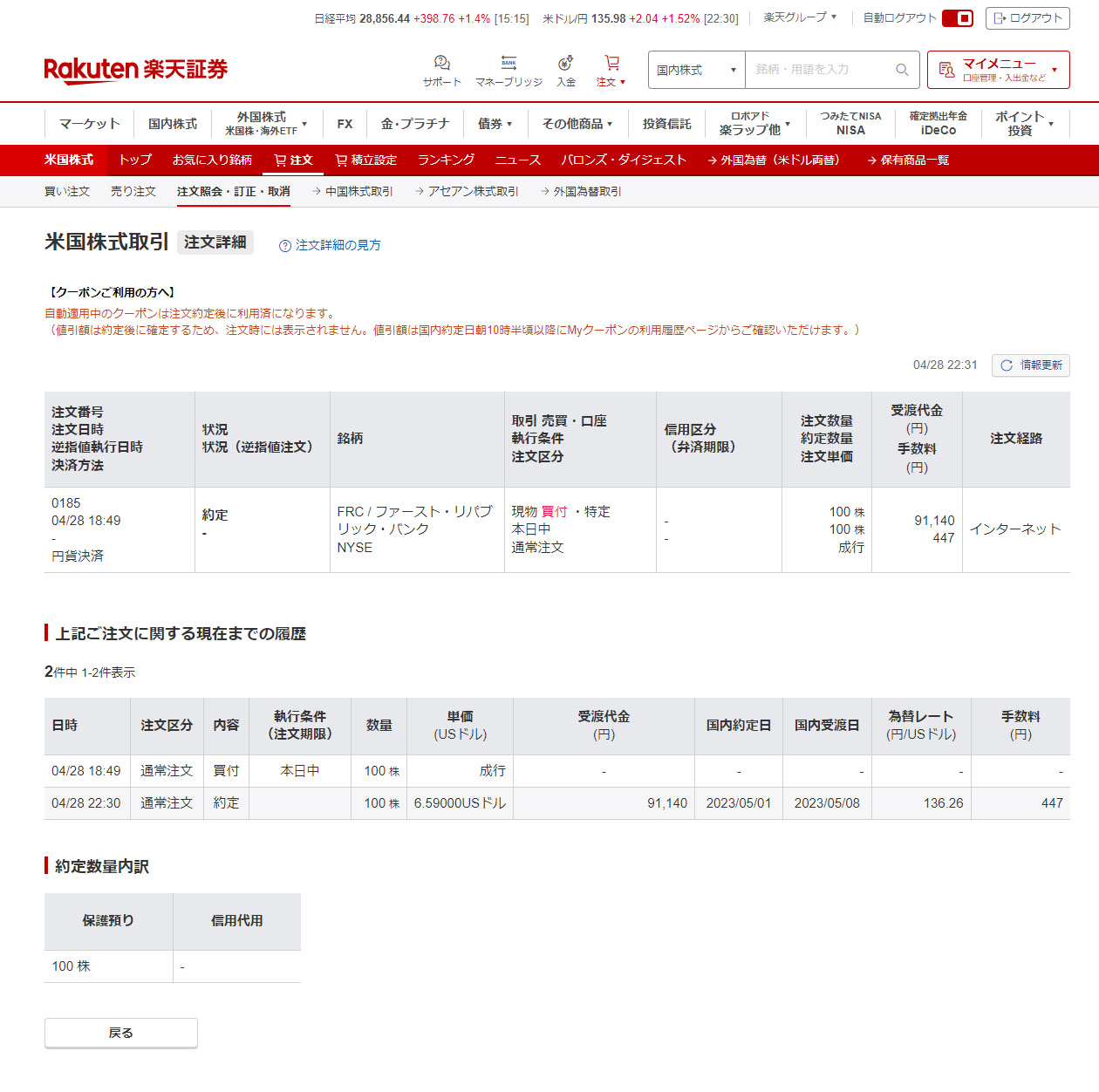Screen dimensions: 1099x1092
Task: Toggle the auto logout switch
Action: 957,18
